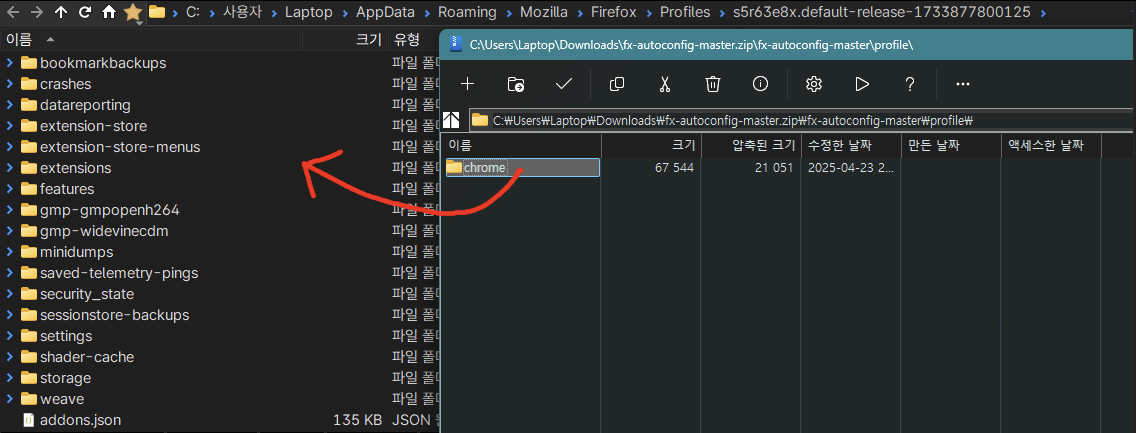The width and height of the screenshot is (1136, 433).
Task: Click the archive icon in the title bar
Action: [x=456, y=44]
